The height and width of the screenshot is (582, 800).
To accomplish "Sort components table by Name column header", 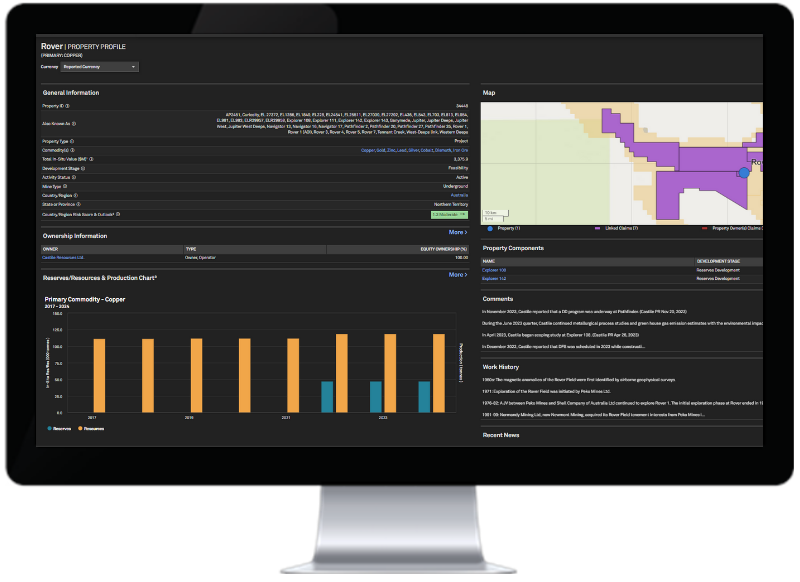I will pos(491,261).
